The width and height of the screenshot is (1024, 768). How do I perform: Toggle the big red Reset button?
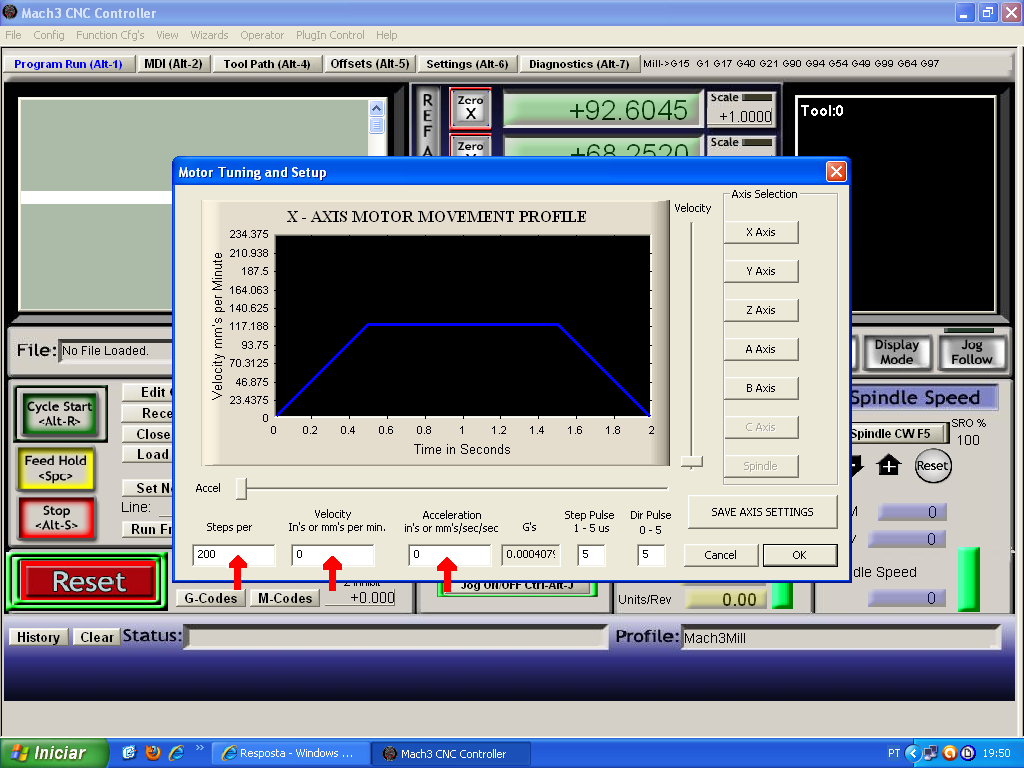point(88,581)
